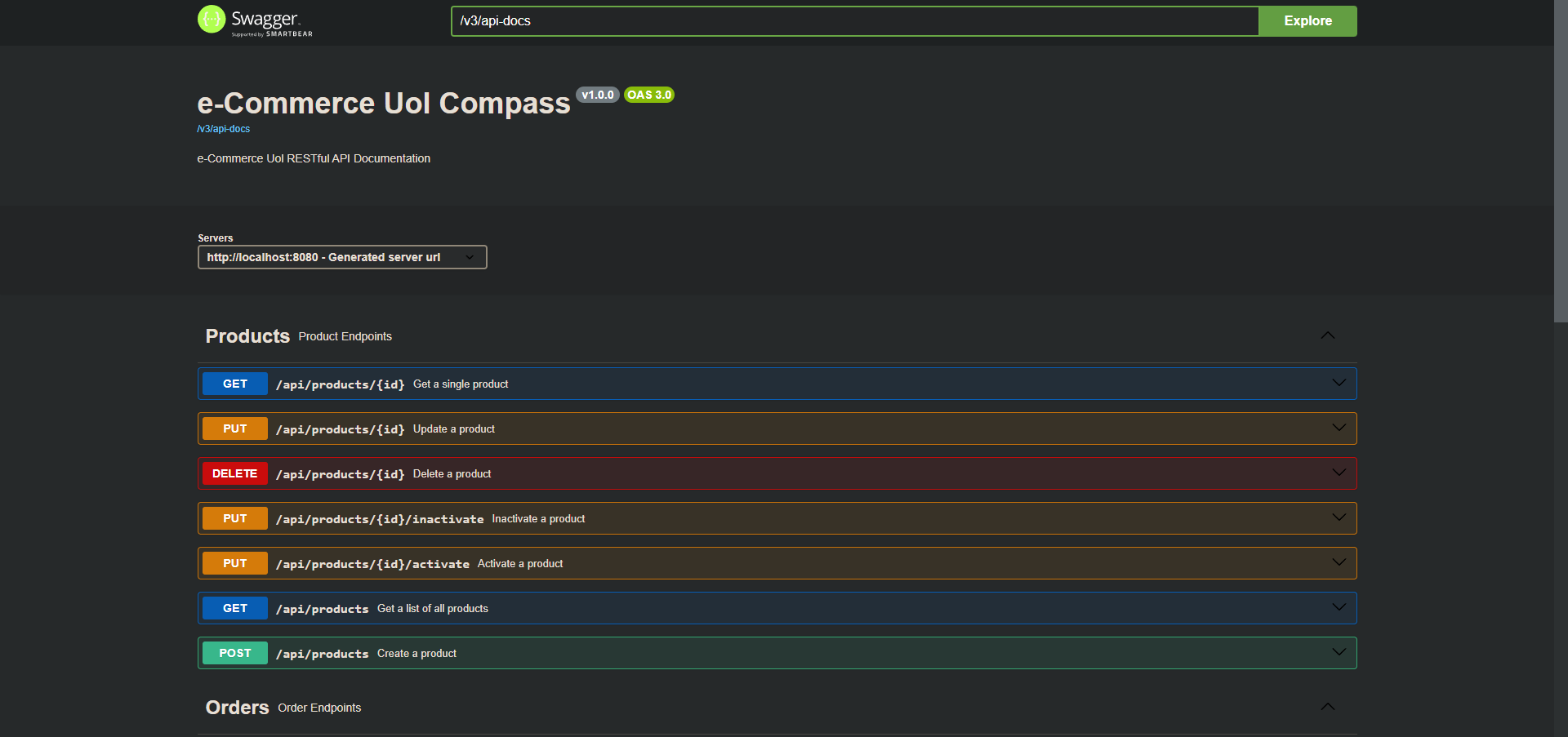
Task: Expand the Activate a product chevron arrow
Action: (x=1339, y=562)
